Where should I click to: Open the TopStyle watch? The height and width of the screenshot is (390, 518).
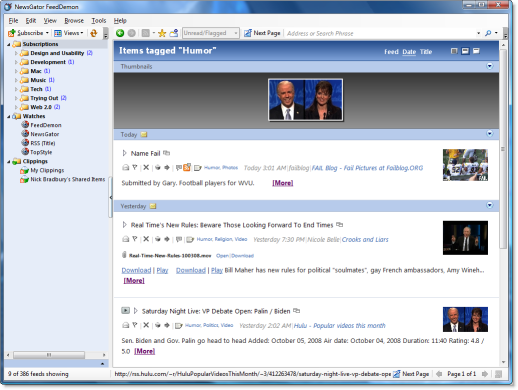click(41, 152)
